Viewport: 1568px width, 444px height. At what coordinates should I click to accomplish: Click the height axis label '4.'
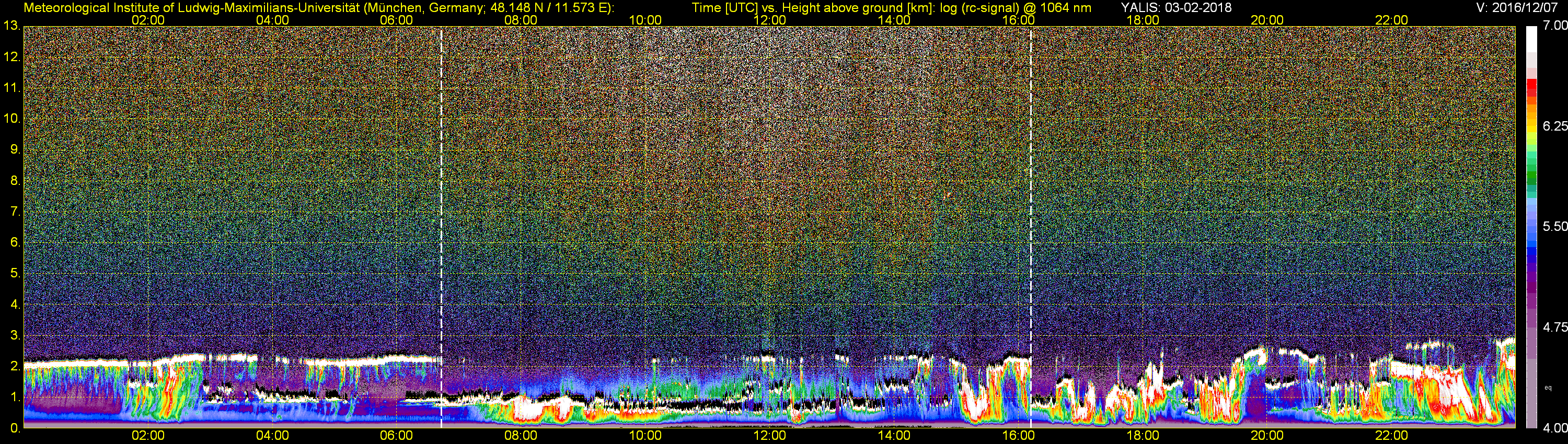coord(15,304)
